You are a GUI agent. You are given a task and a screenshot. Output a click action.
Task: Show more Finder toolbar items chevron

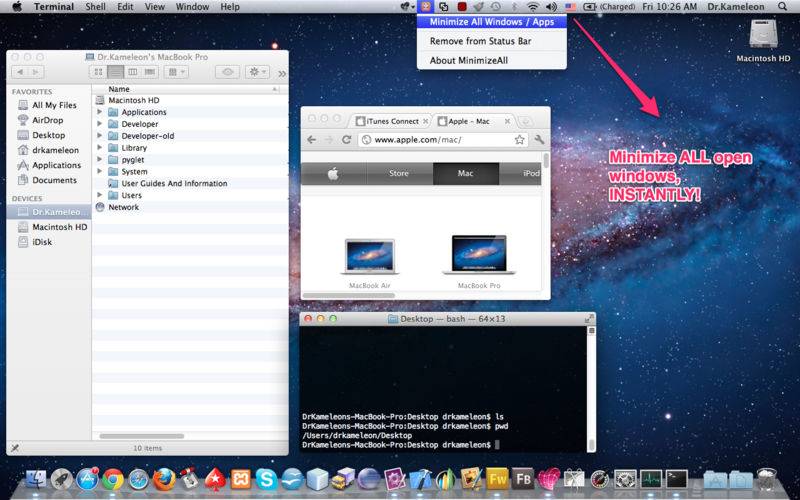tap(282, 73)
